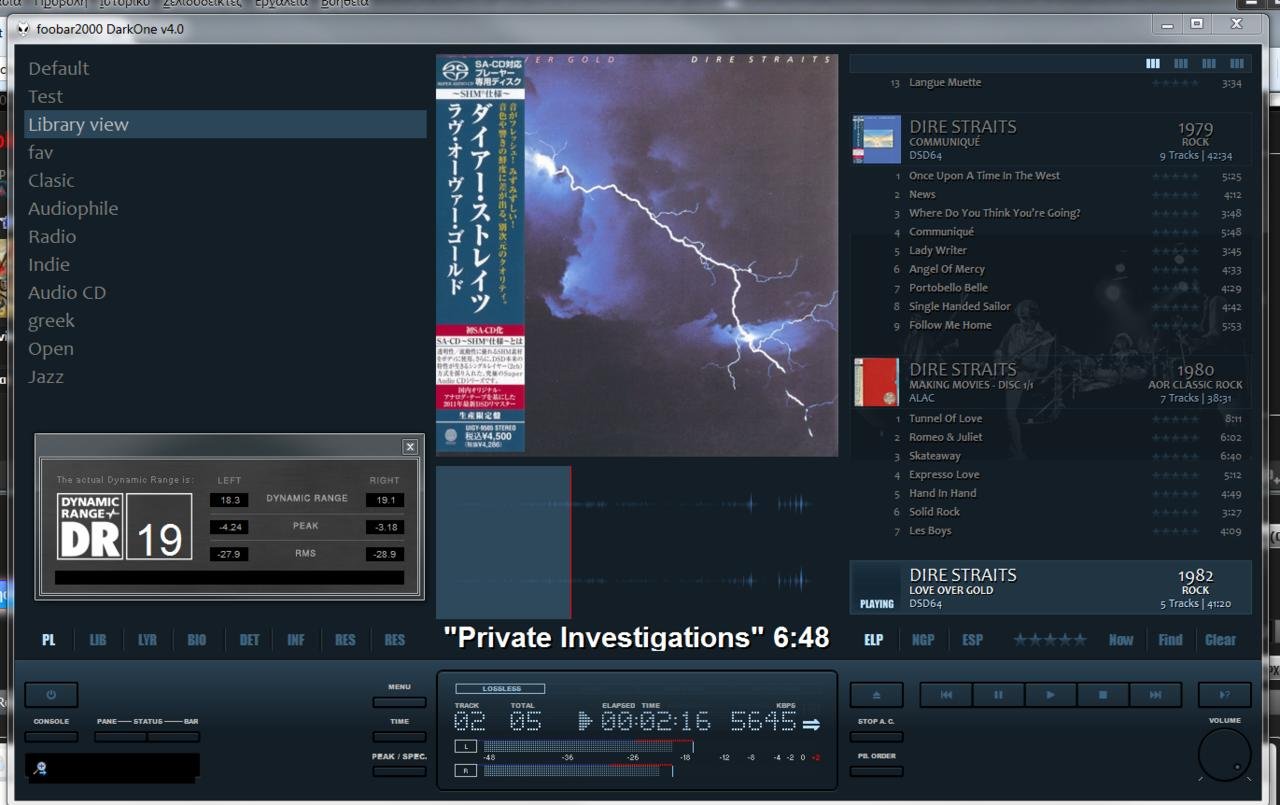
Task: Close the Dynamic Range meter popup
Action: tap(410, 447)
